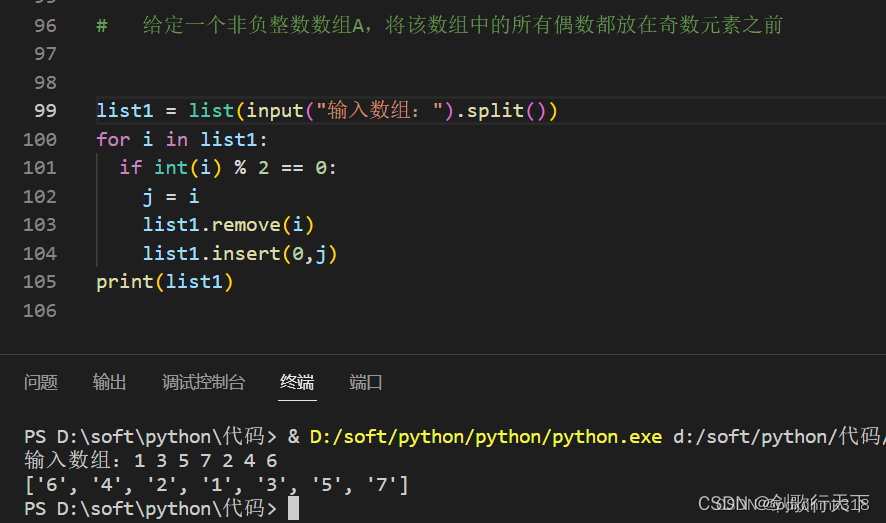Image resolution: width=886 pixels, height=523 pixels.
Task: Click the list1 variable on line 99
Action: [125, 110]
